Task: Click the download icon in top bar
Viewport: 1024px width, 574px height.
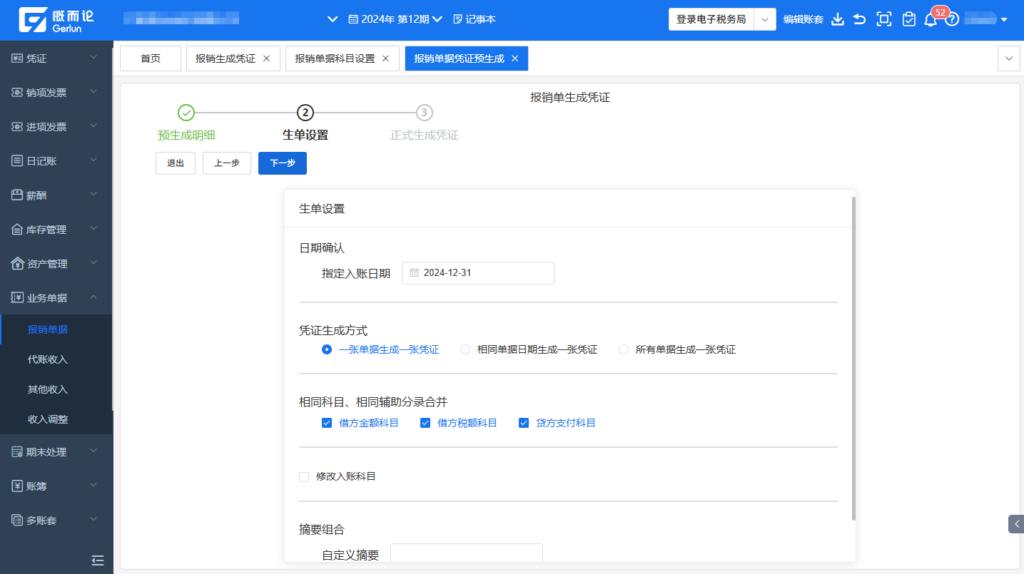Action: 838,19
